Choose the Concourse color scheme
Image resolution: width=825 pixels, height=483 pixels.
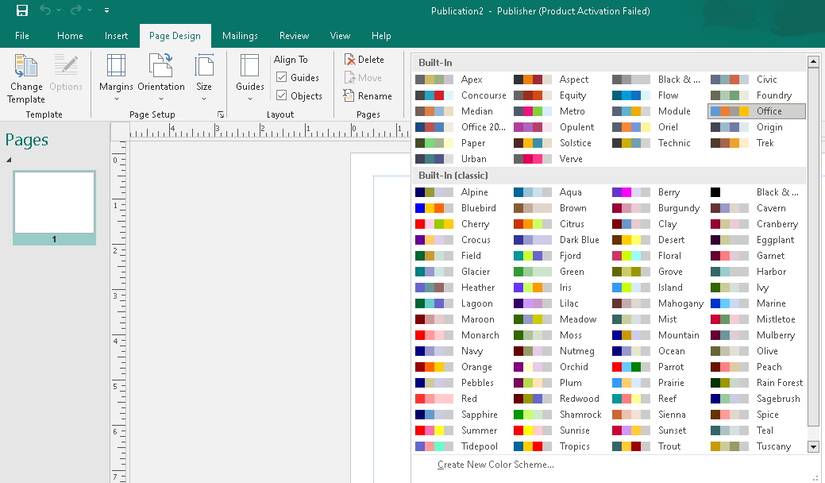458,95
